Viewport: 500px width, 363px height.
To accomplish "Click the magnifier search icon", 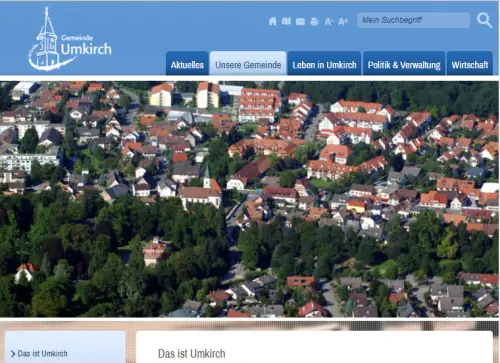I will 484,20.
